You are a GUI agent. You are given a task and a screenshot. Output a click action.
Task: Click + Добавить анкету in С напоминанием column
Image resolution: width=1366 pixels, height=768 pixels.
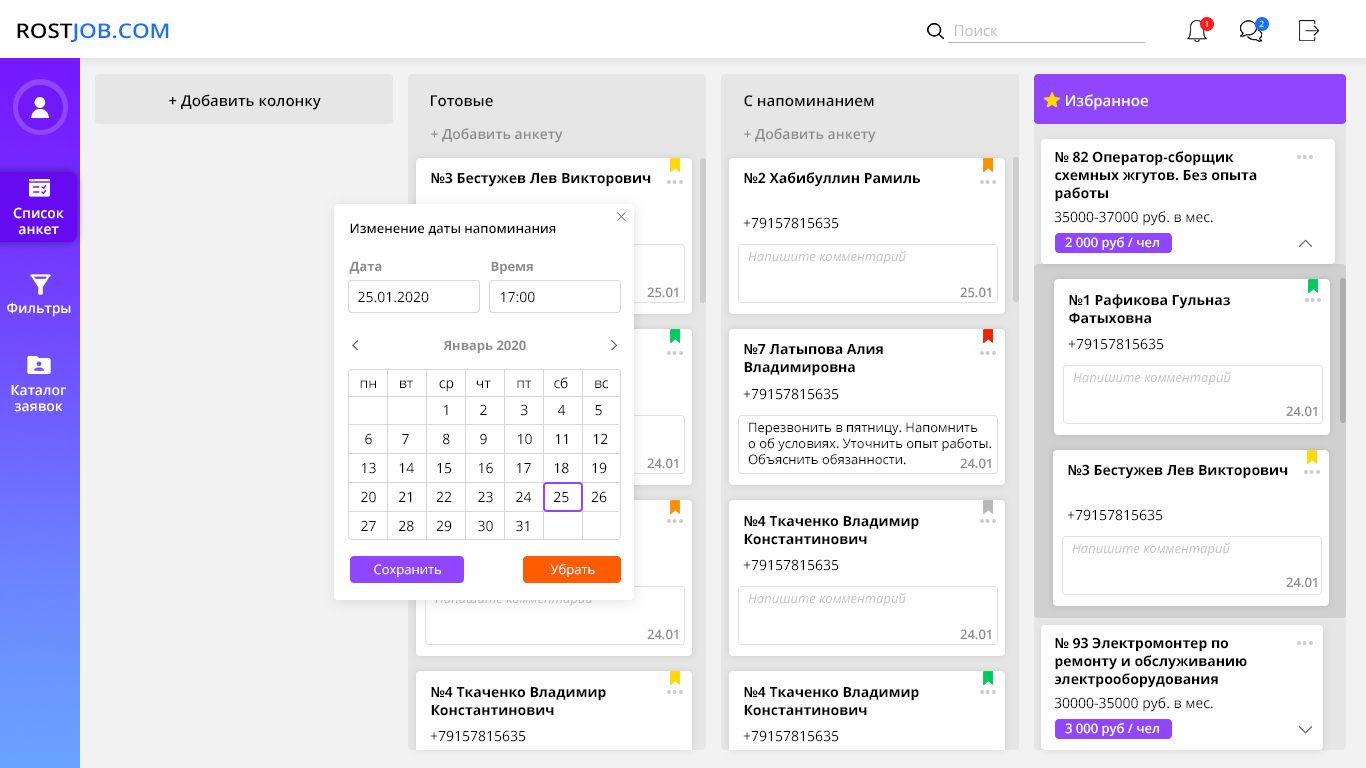coord(809,134)
